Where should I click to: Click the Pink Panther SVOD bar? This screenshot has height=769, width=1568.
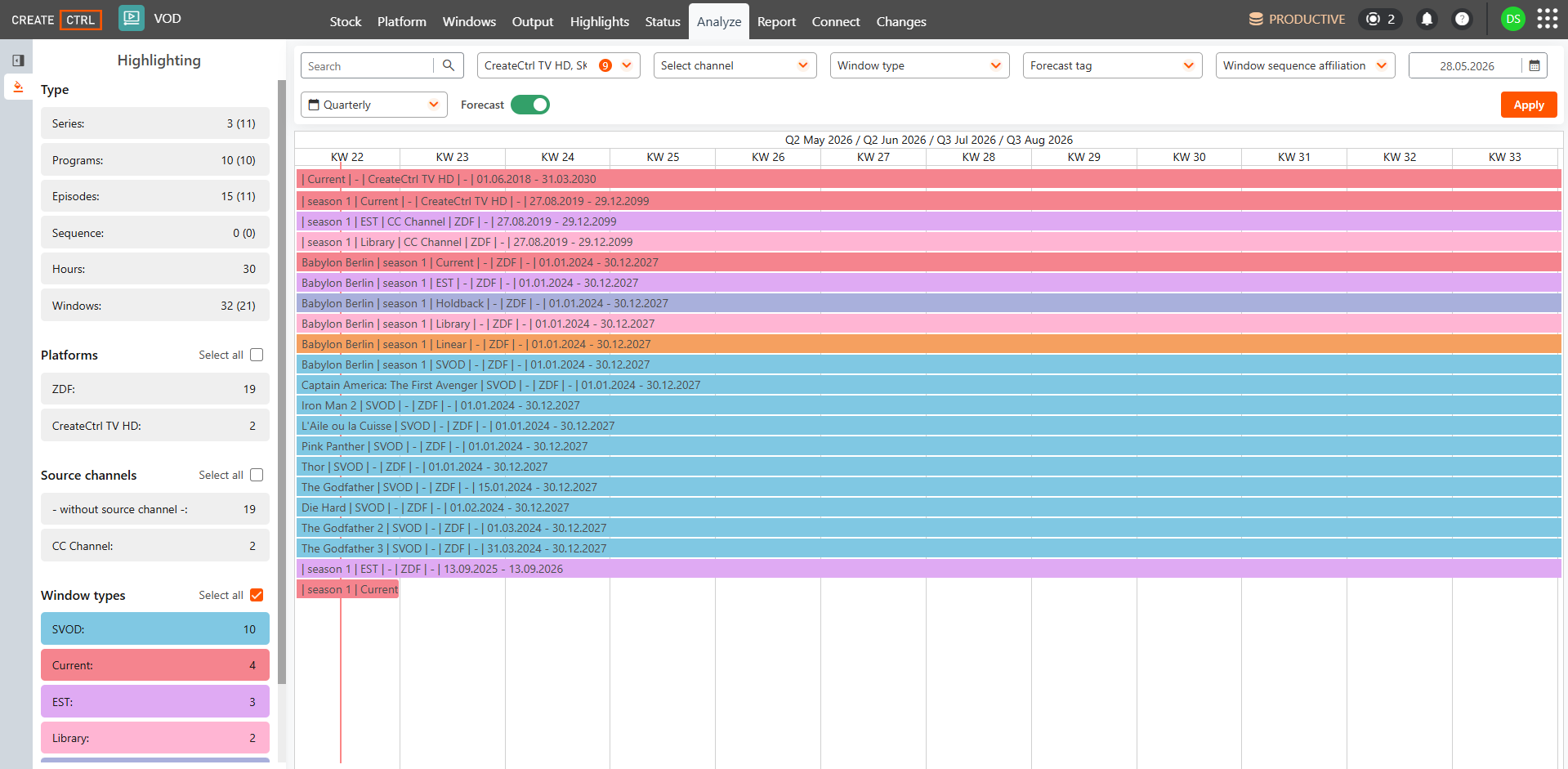click(929, 446)
